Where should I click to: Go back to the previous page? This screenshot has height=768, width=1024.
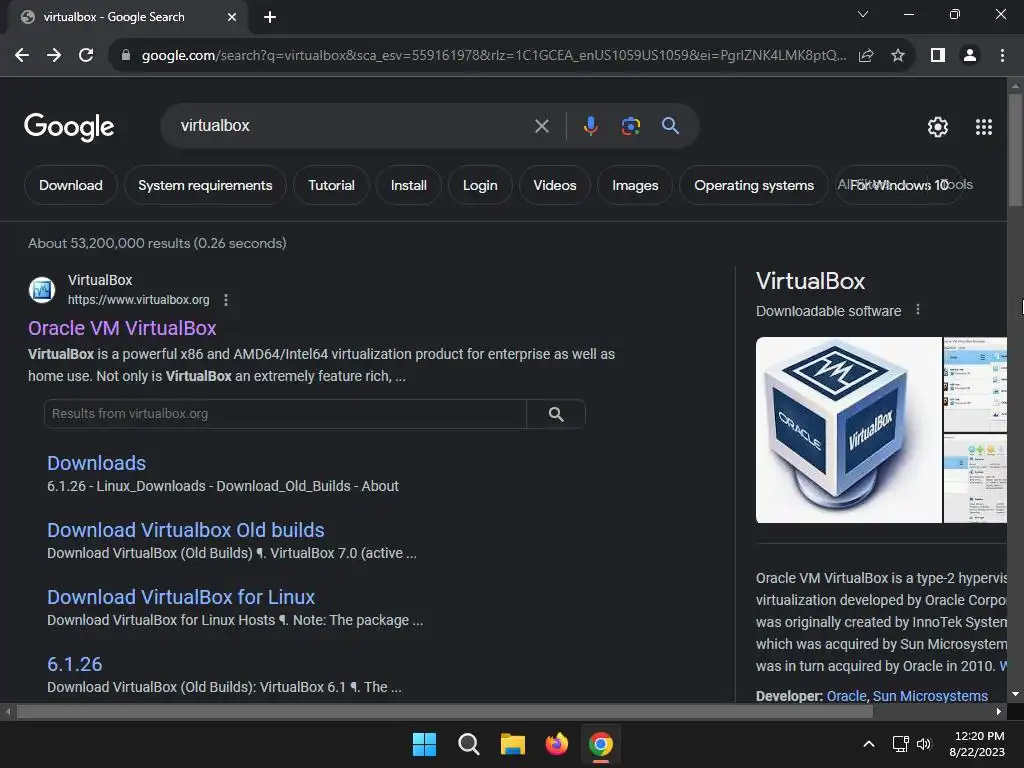coord(22,56)
